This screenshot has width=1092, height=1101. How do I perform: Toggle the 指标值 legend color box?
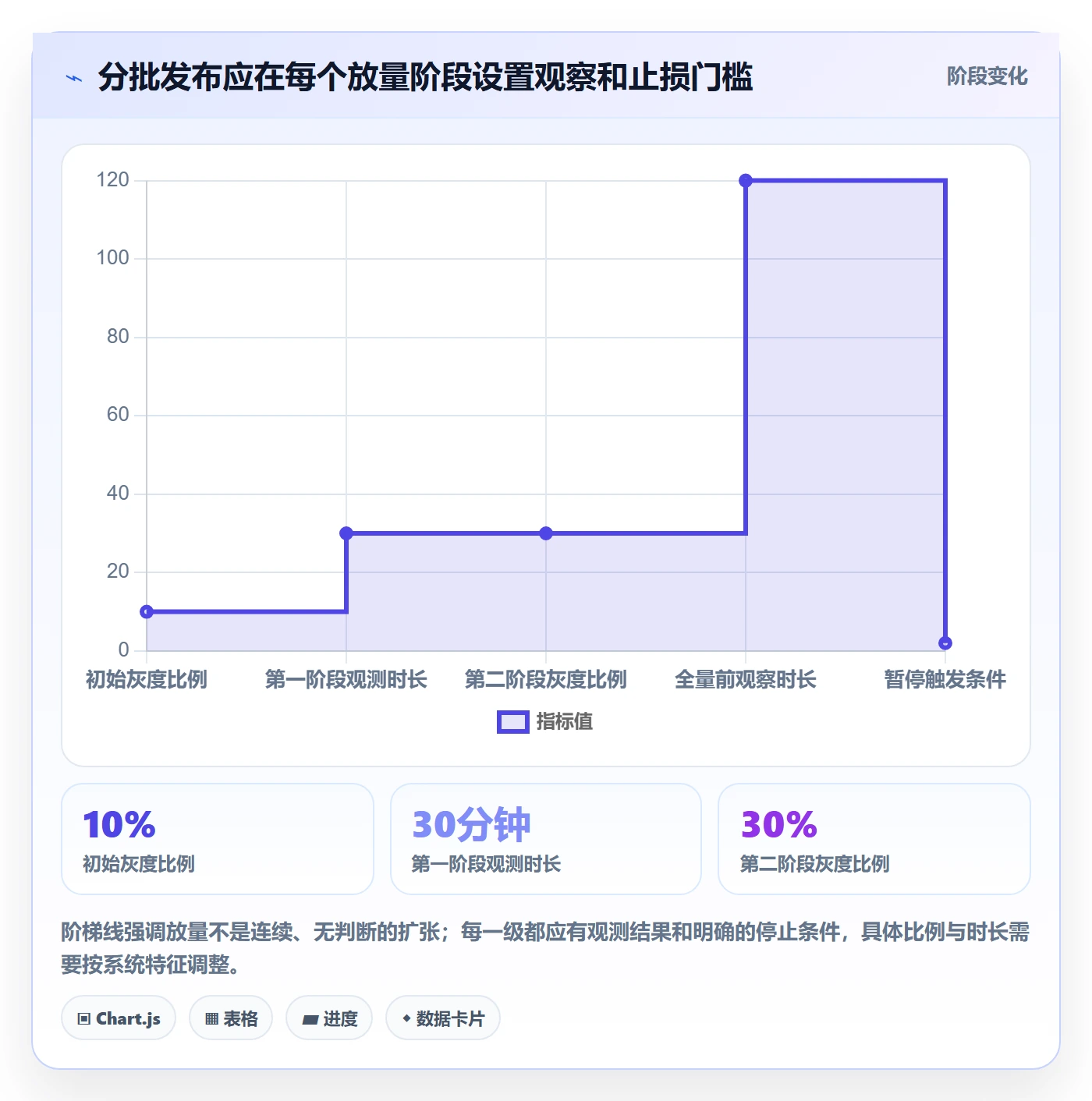point(513,722)
